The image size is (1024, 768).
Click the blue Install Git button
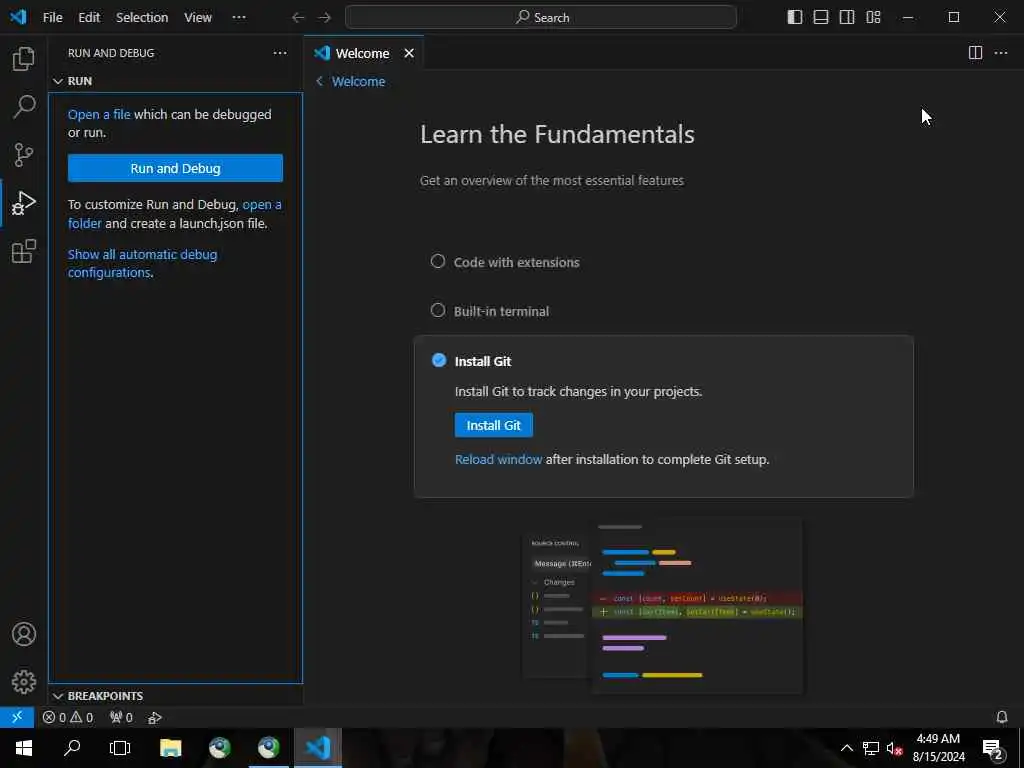click(x=494, y=425)
